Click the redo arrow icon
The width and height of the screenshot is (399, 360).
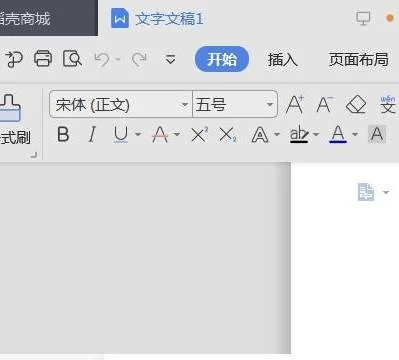click(x=139, y=60)
